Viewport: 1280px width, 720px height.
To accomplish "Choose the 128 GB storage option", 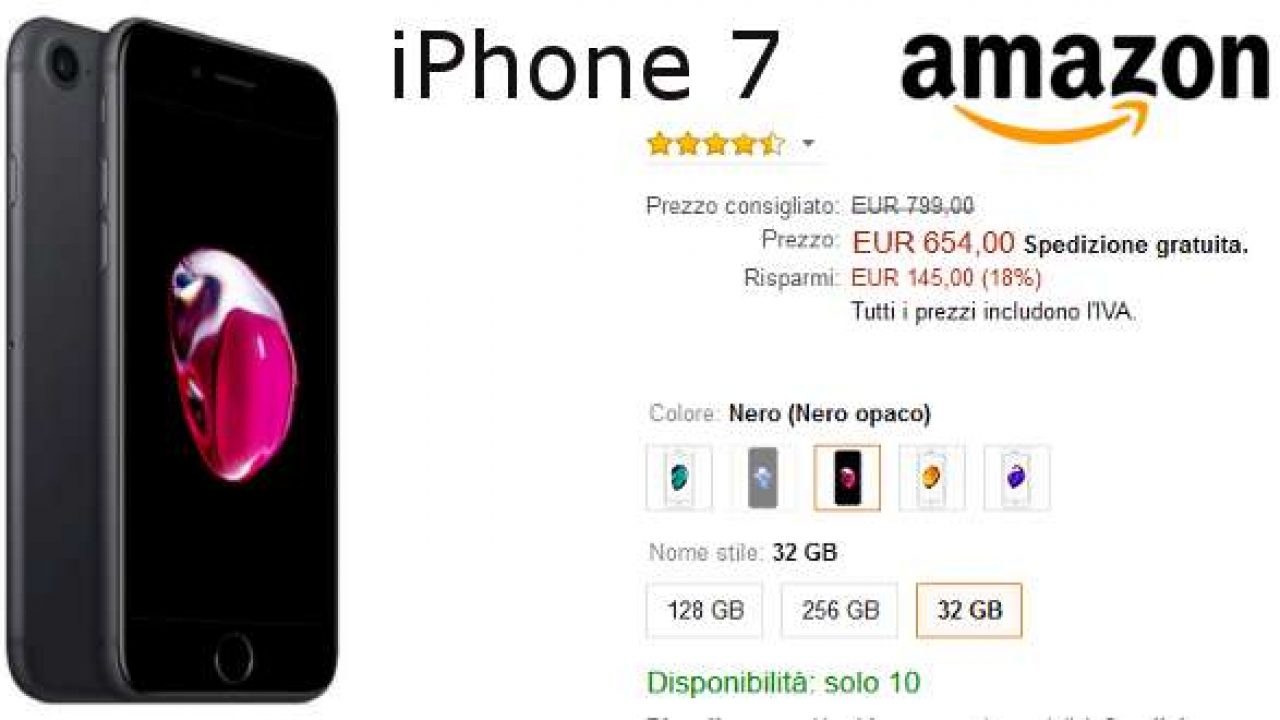I will tap(705, 610).
